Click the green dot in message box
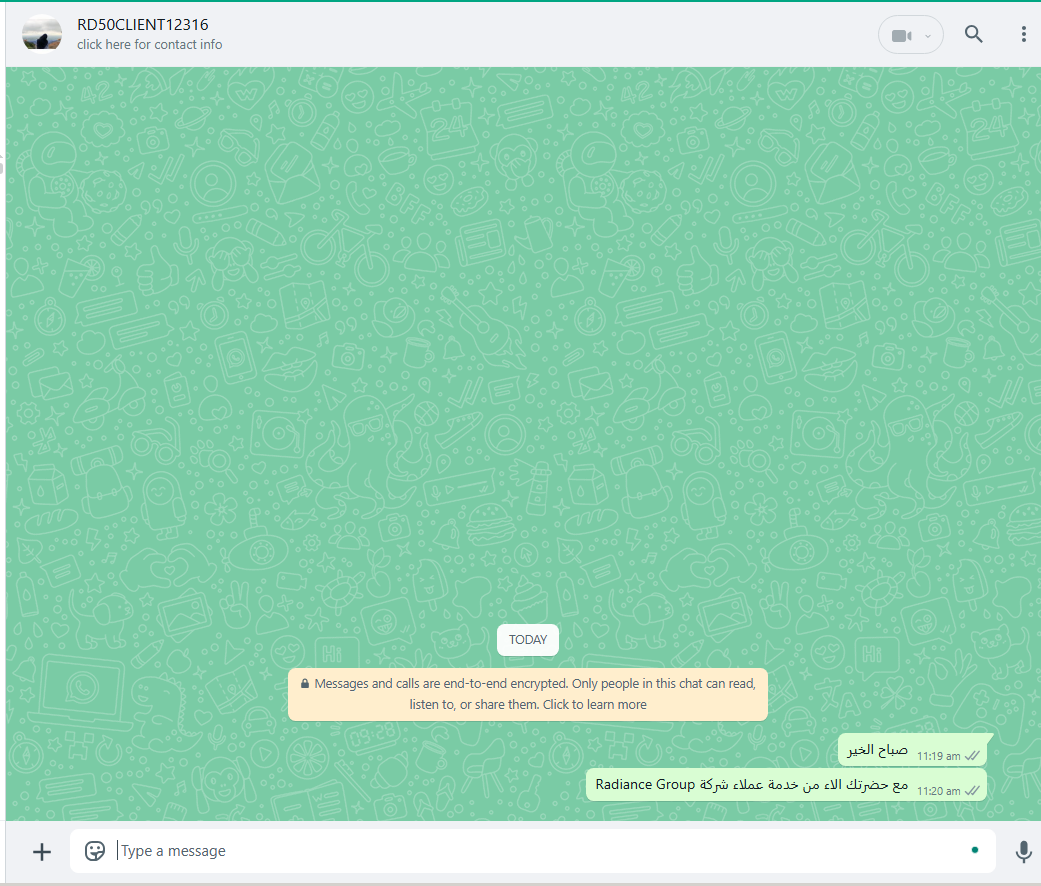This screenshot has width=1041, height=886. [975, 850]
